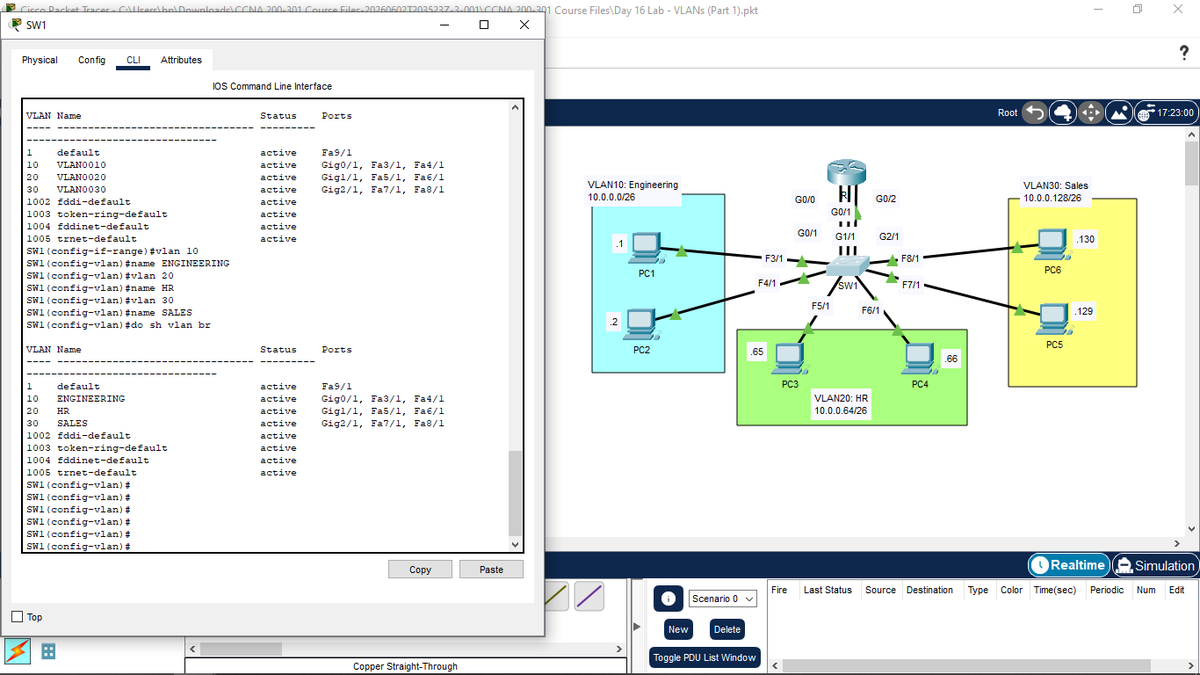
Task: Click the Copper Straight-Through label
Action: 406,667
